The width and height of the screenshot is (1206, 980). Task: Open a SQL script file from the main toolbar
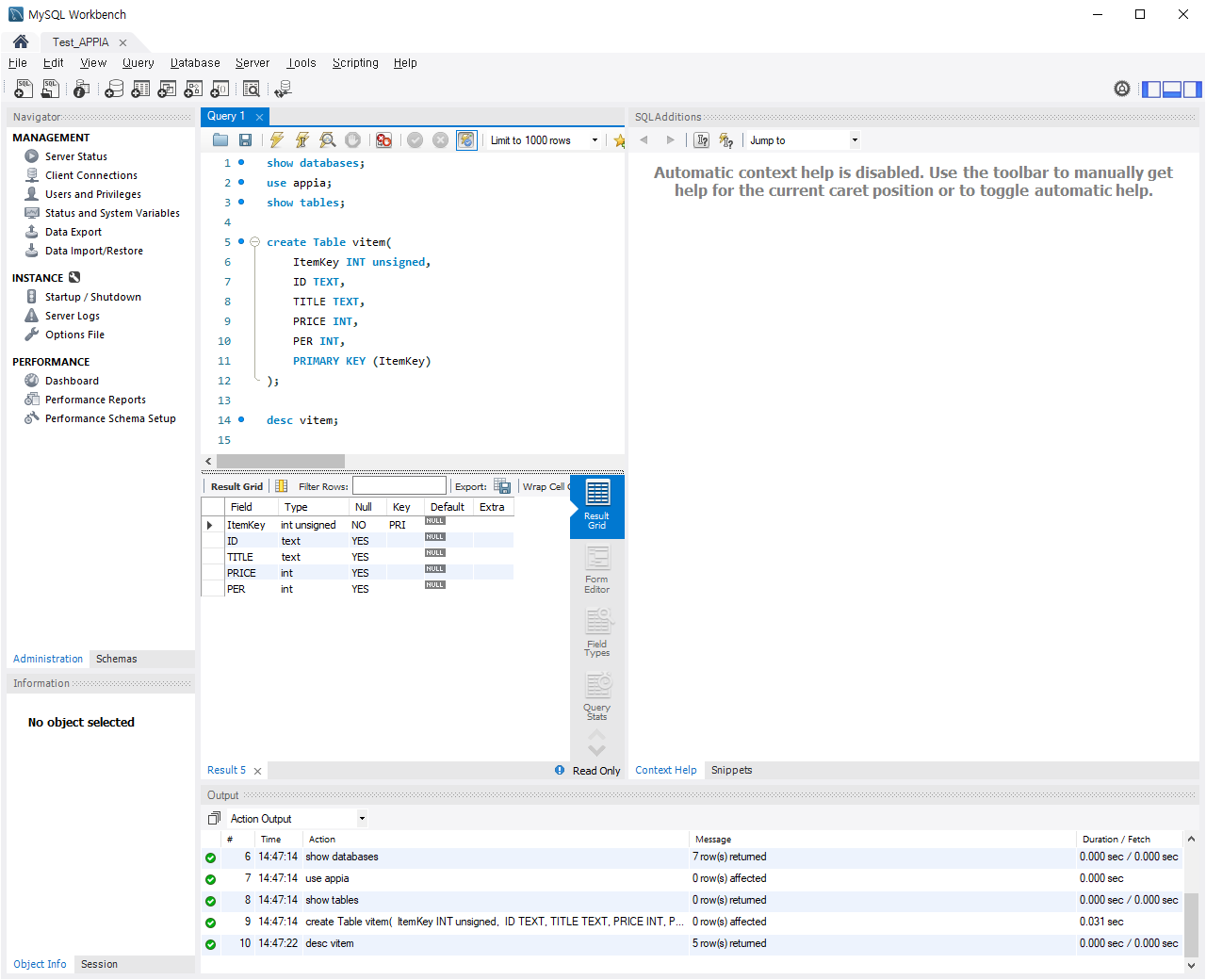(51, 89)
